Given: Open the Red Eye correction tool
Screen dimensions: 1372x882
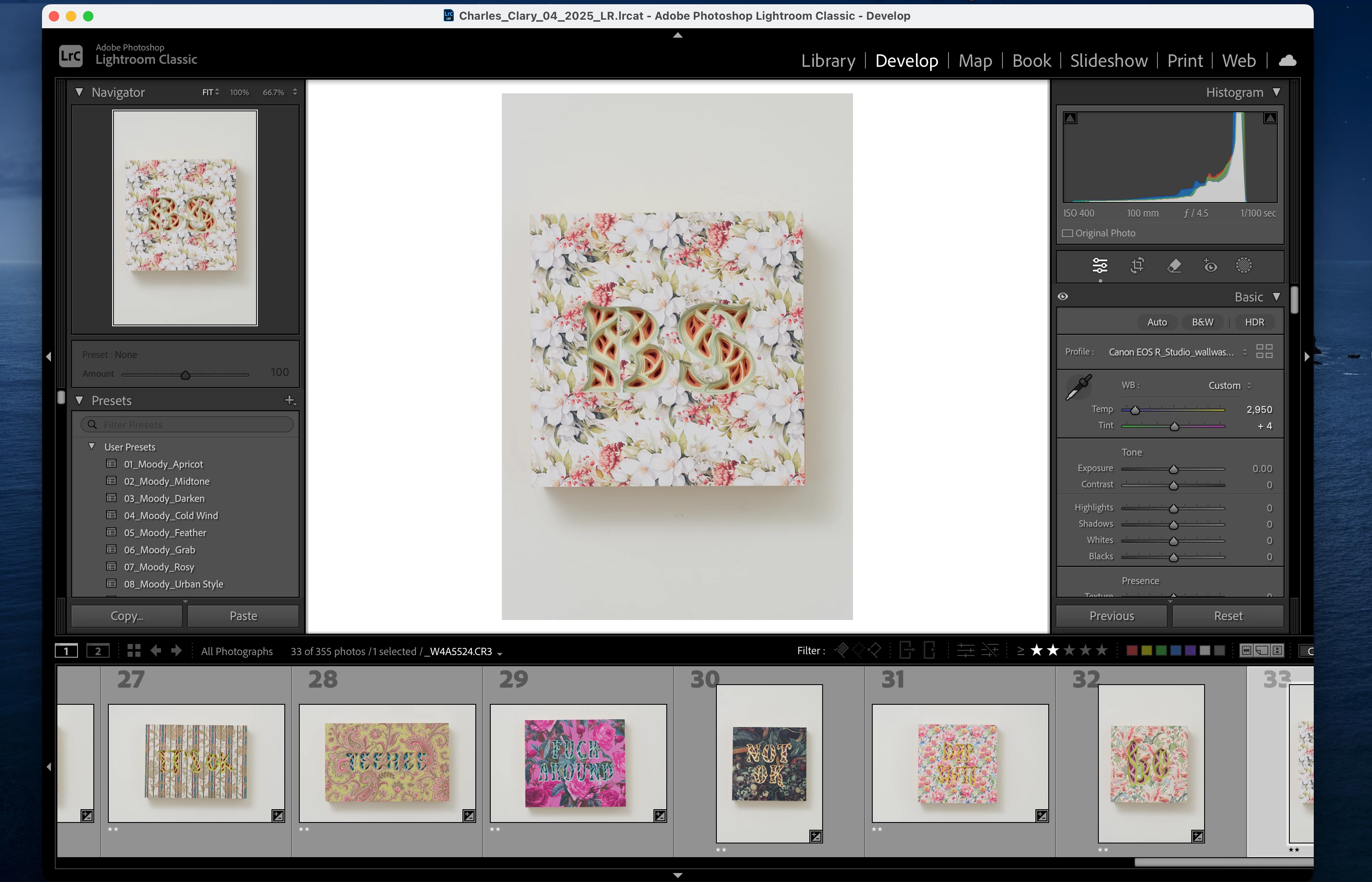Looking at the screenshot, I should click(x=1210, y=265).
